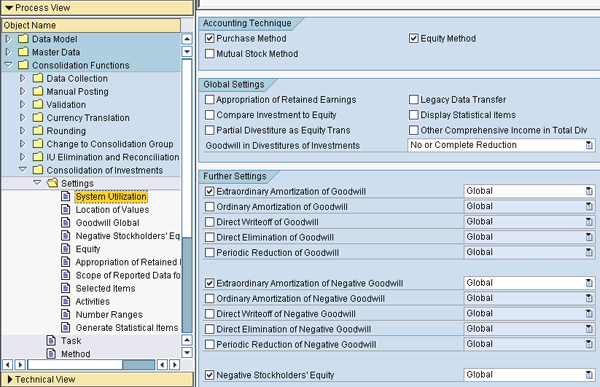Screen dimensions: 600x387
Task: Open Extraordinary Amortization of Negative Goodwill dropdown
Action: click(589, 283)
